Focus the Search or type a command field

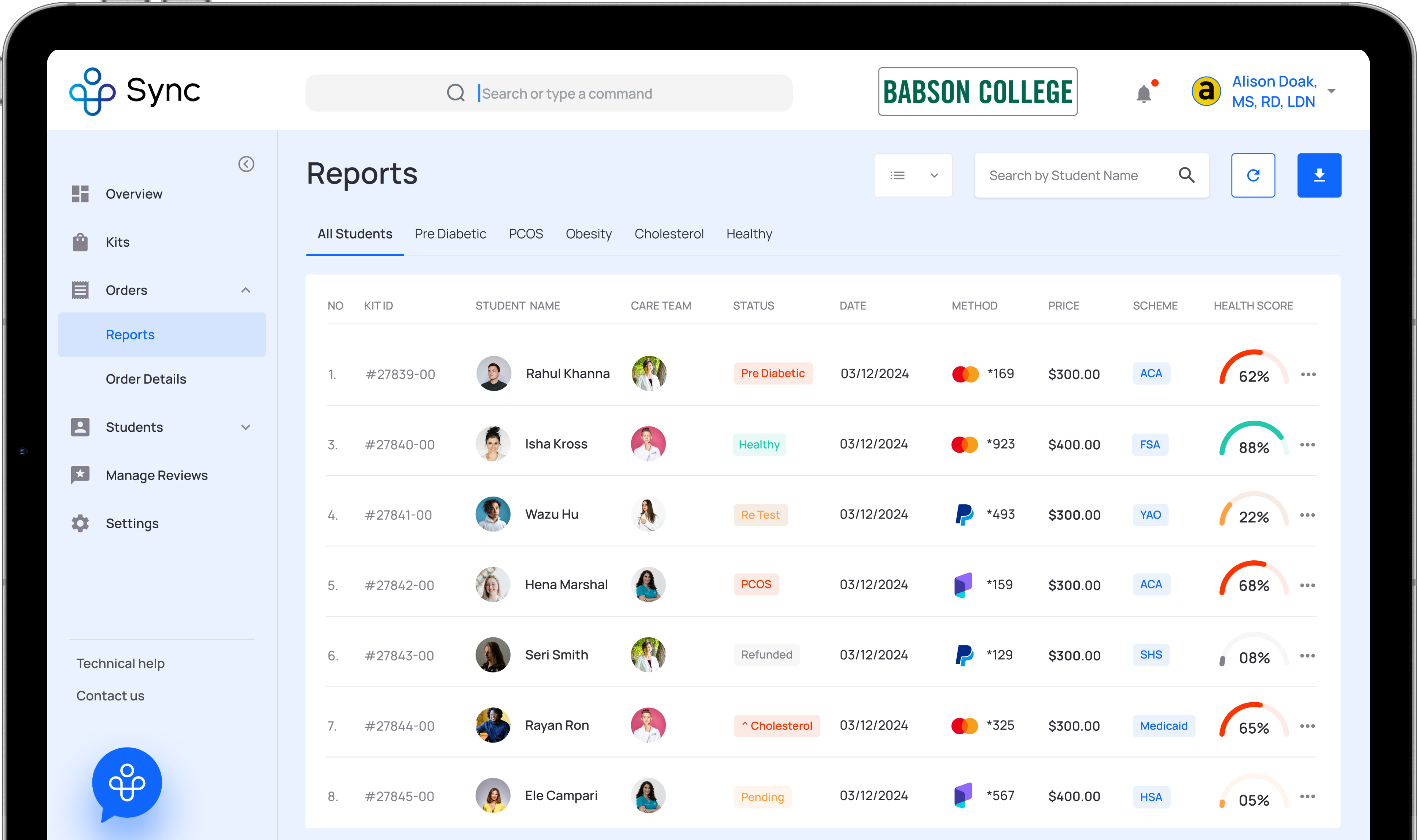coord(549,93)
